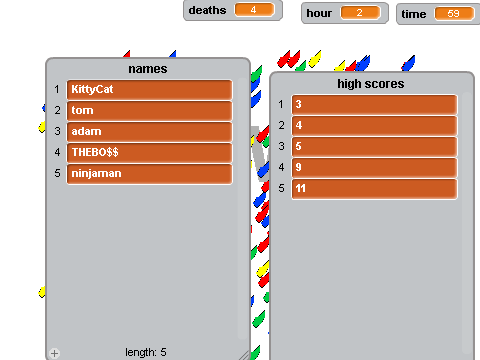Click the names list title
Viewport: 480px width, 360px height.
click(x=148, y=69)
